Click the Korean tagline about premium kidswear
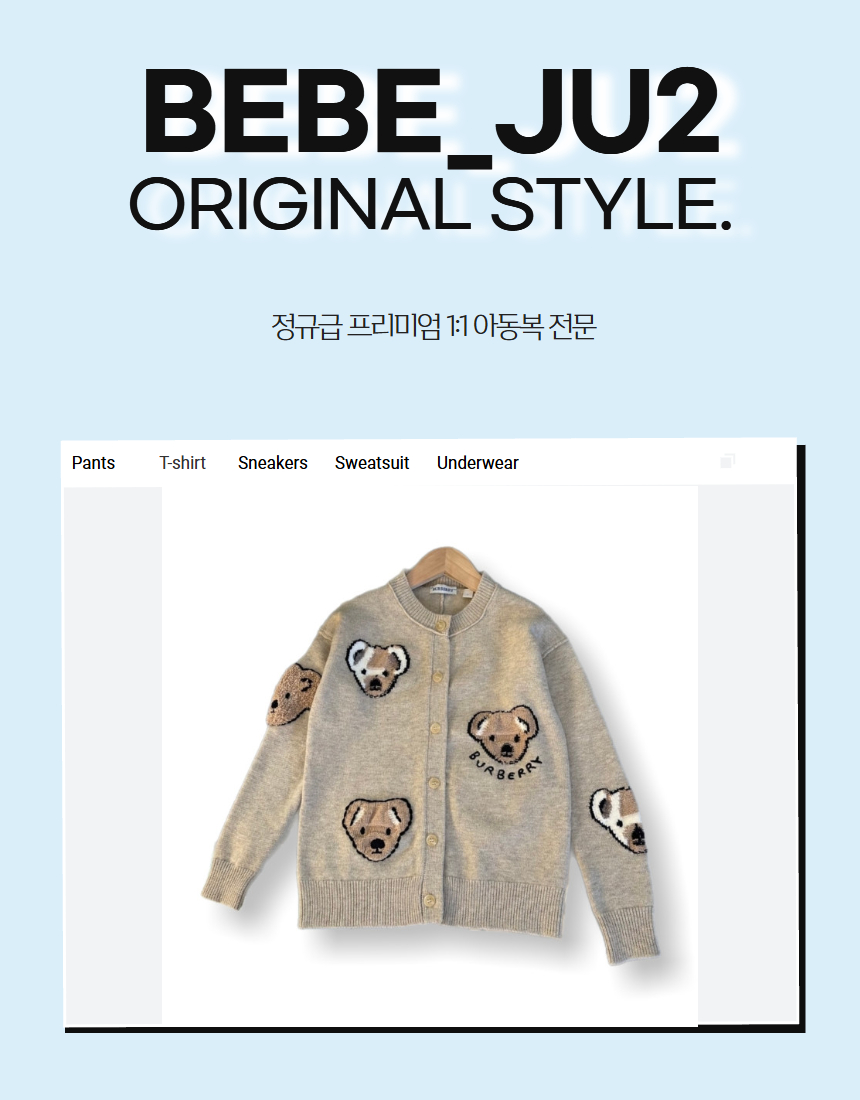The height and width of the screenshot is (1100, 860). click(x=434, y=327)
